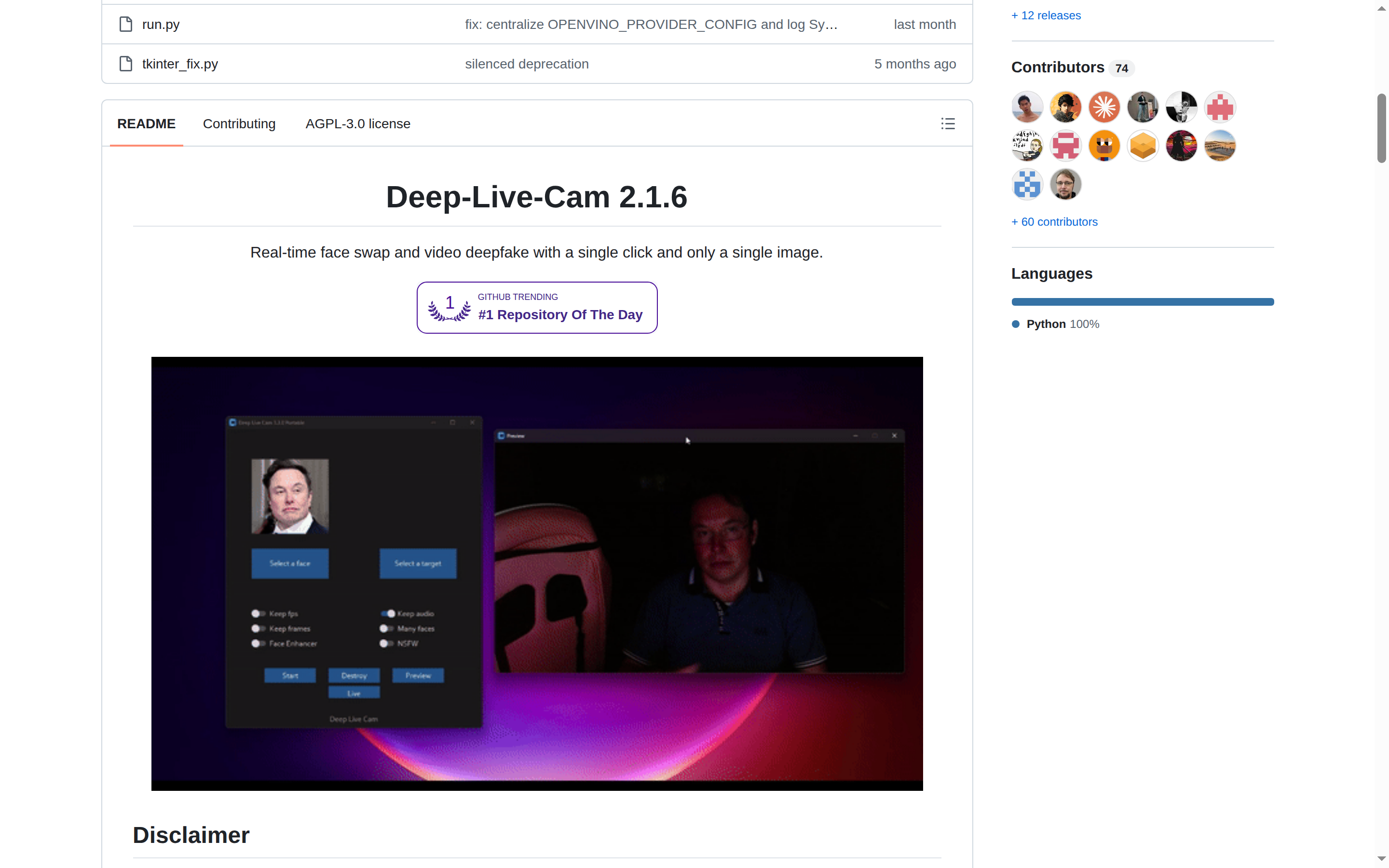This screenshot has width=1389, height=868.
Task: Open the bearded man with glasses avatar
Action: [1065, 184]
